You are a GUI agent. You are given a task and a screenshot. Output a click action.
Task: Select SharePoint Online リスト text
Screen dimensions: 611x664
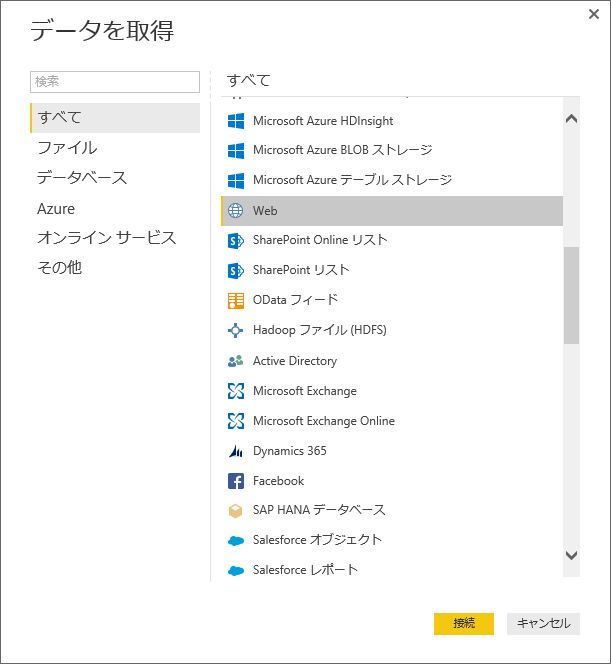(320, 240)
